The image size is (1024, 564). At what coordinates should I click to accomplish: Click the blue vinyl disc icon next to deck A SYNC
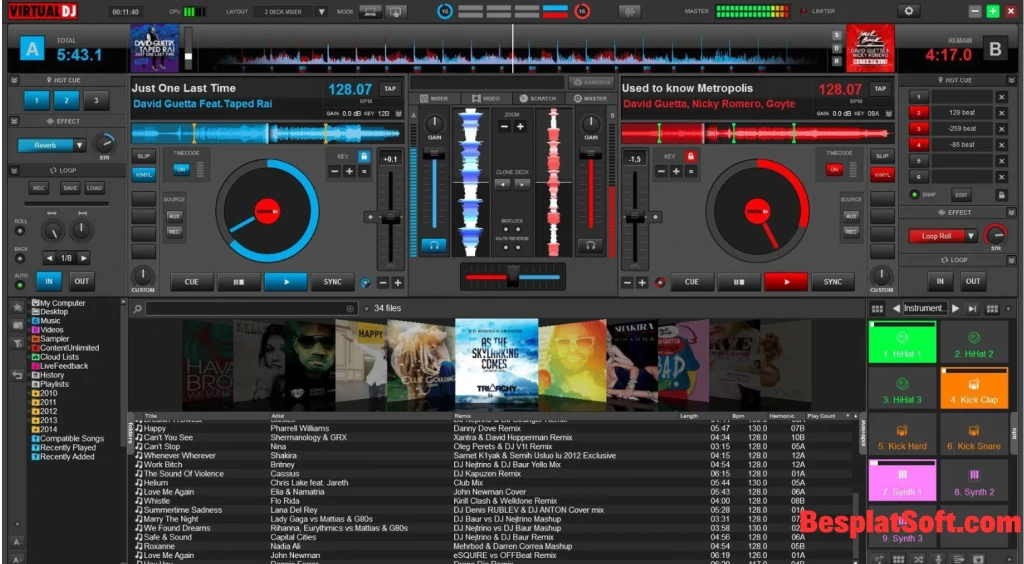click(365, 283)
